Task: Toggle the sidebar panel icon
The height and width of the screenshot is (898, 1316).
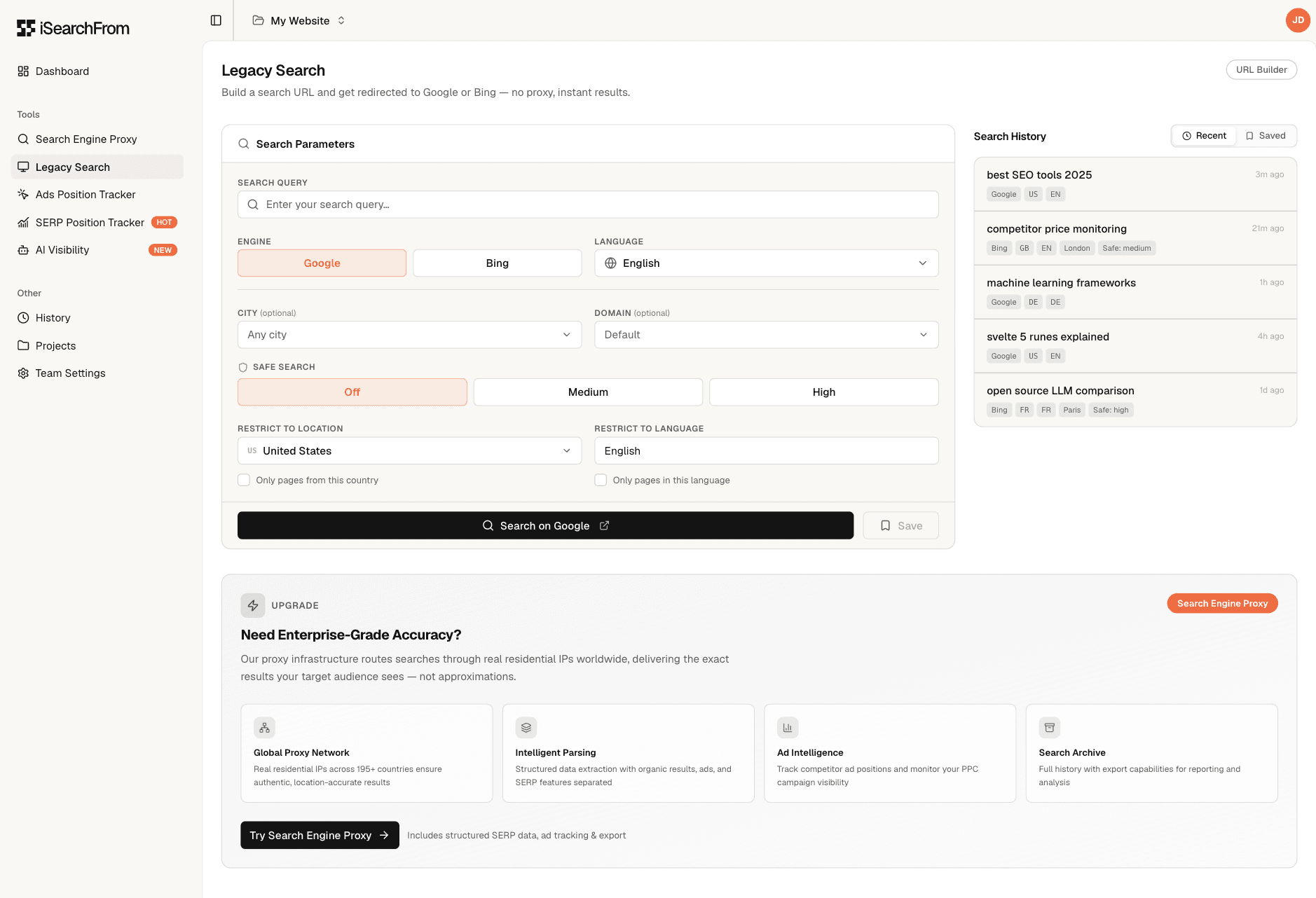Action: coord(216,20)
